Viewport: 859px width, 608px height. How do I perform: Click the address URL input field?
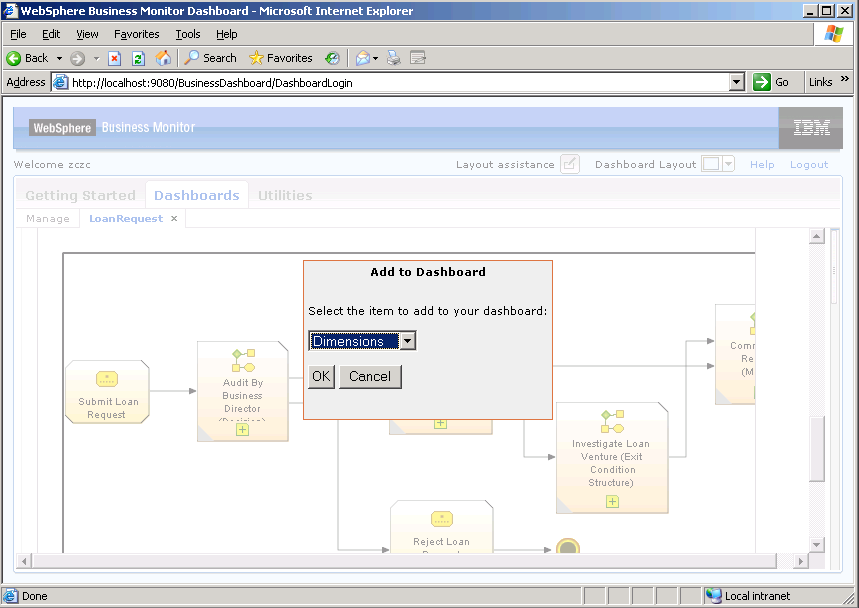point(399,83)
